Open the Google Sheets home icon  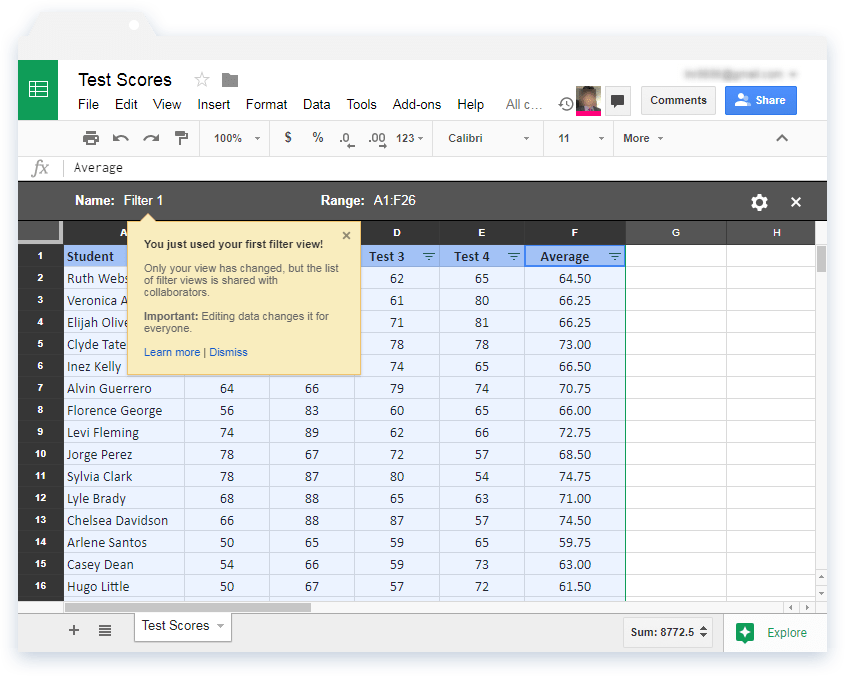click(38, 89)
